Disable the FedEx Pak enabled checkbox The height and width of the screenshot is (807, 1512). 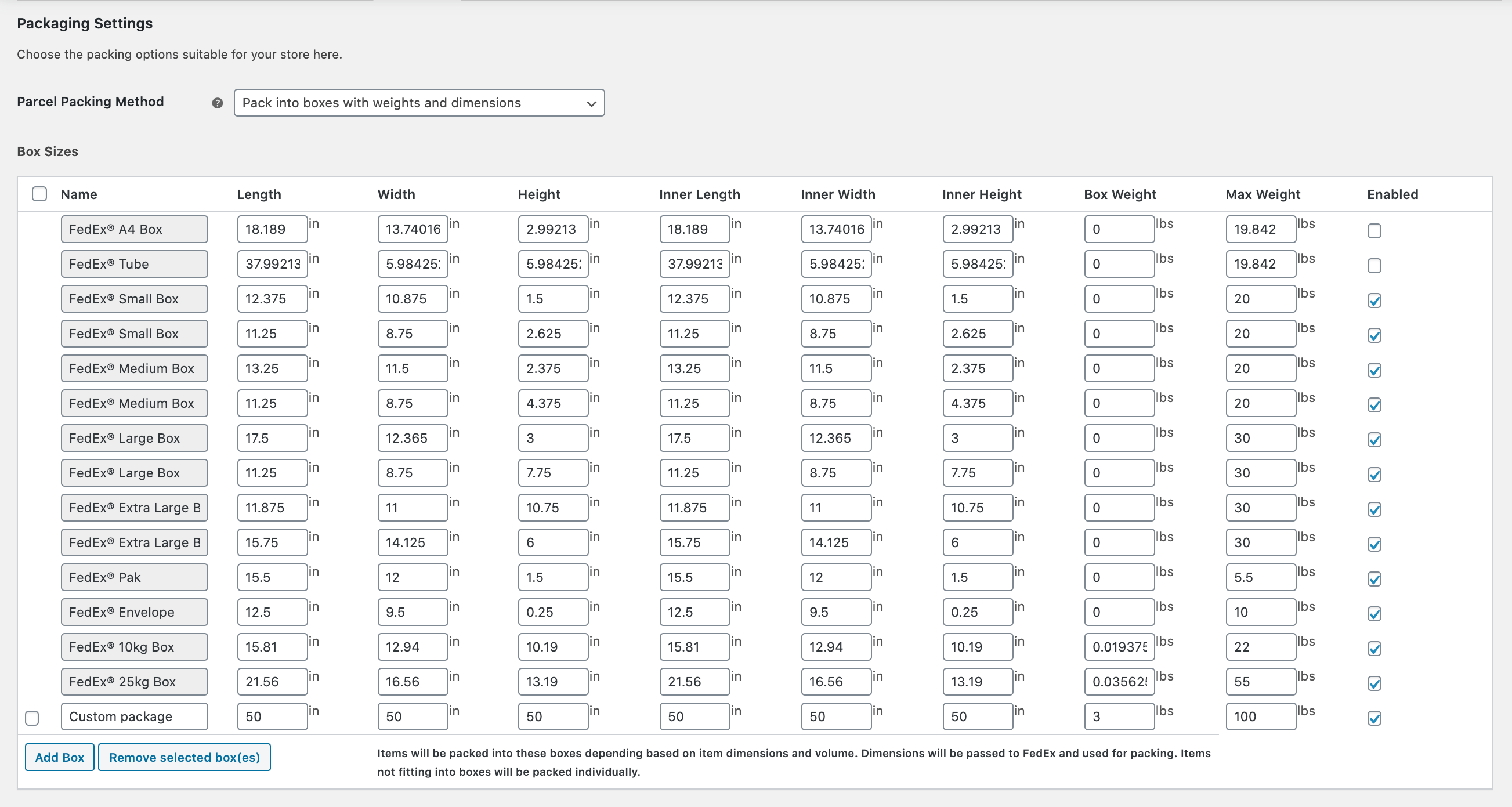coord(1373,578)
